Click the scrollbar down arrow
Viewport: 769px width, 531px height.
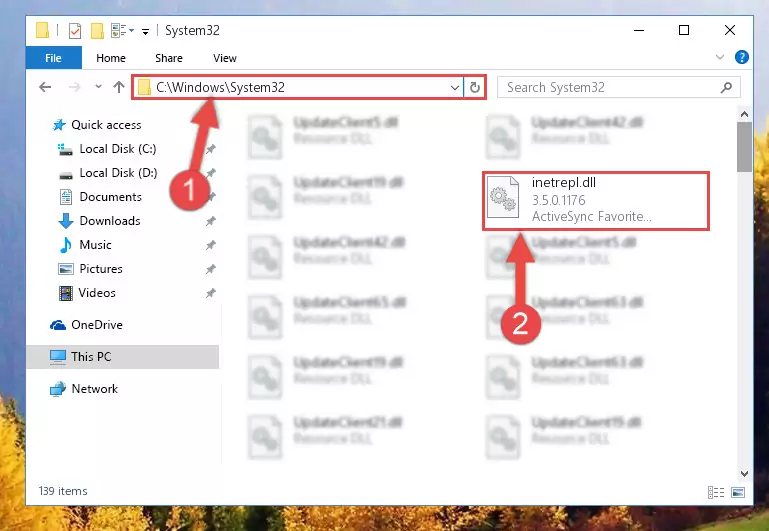pos(744,474)
